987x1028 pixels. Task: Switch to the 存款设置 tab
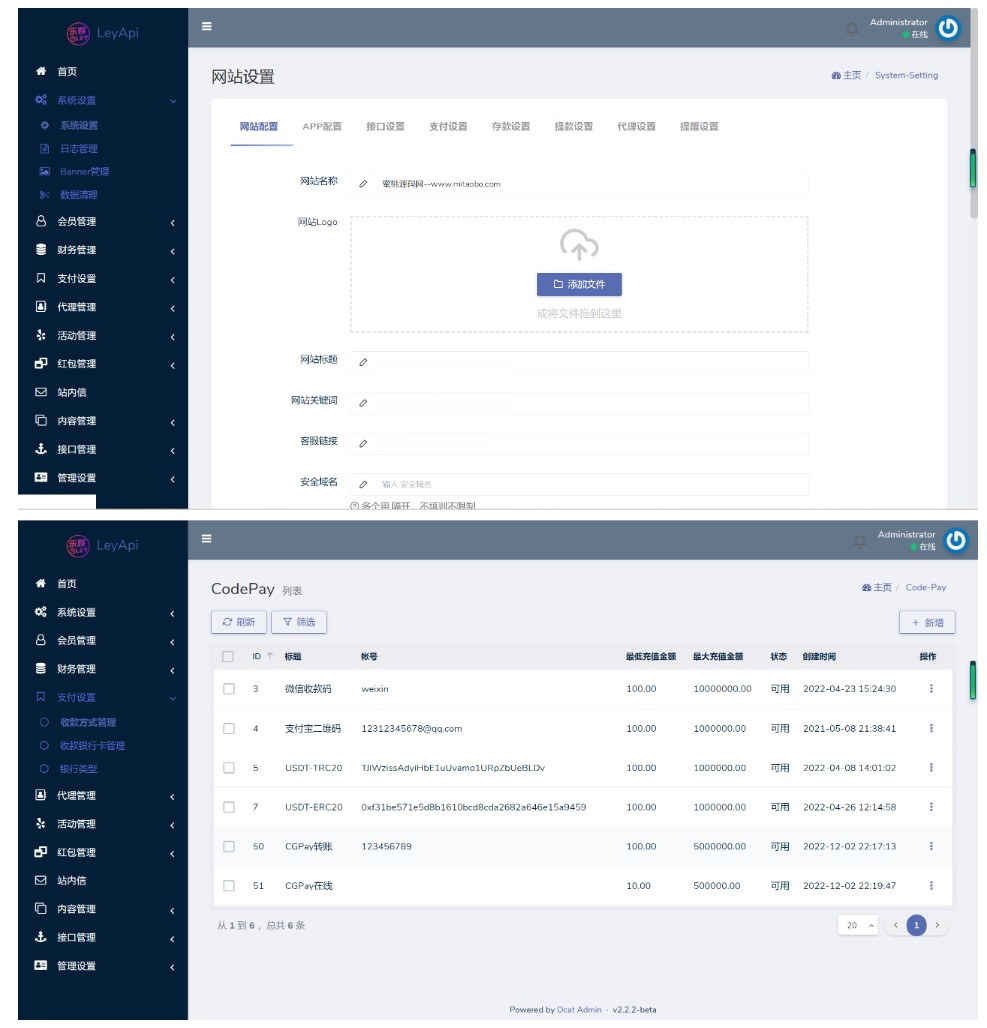point(510,127)
